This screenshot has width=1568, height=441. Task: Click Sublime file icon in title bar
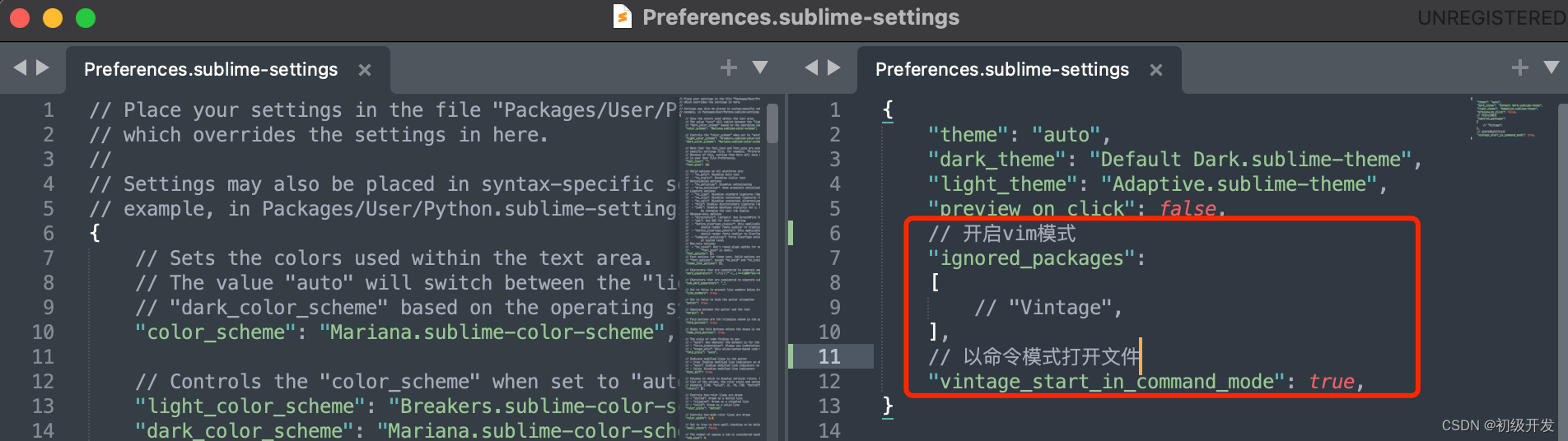623,16
